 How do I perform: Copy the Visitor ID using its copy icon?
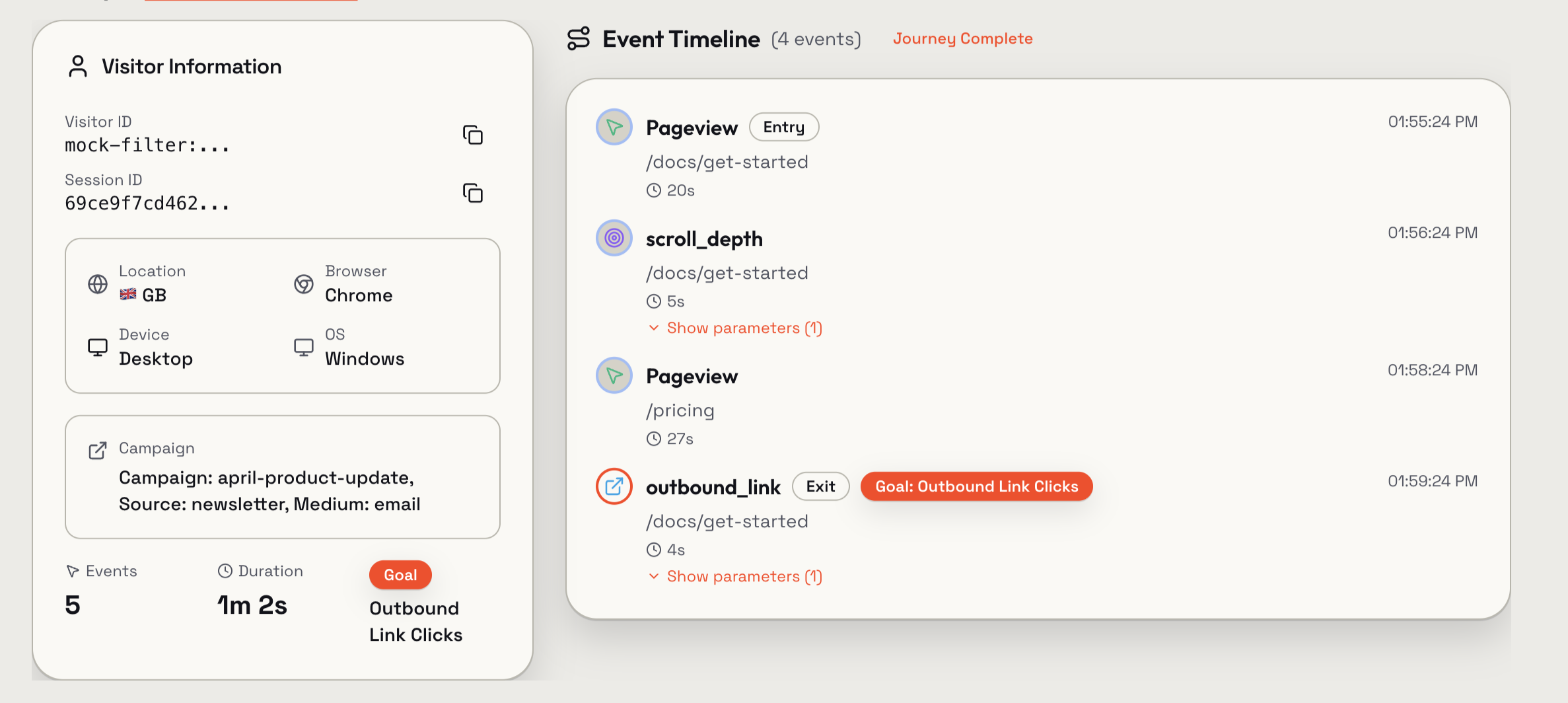(473, 134)
